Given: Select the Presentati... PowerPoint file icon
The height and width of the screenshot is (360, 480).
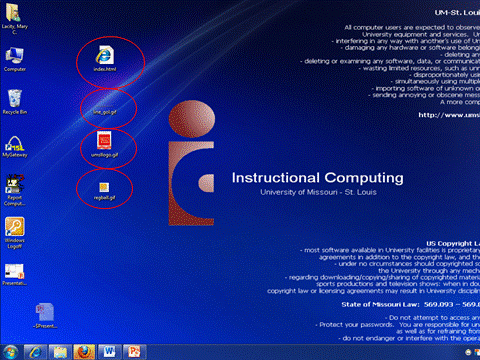Looking at the screenshot, I should [x=14, y=271].
